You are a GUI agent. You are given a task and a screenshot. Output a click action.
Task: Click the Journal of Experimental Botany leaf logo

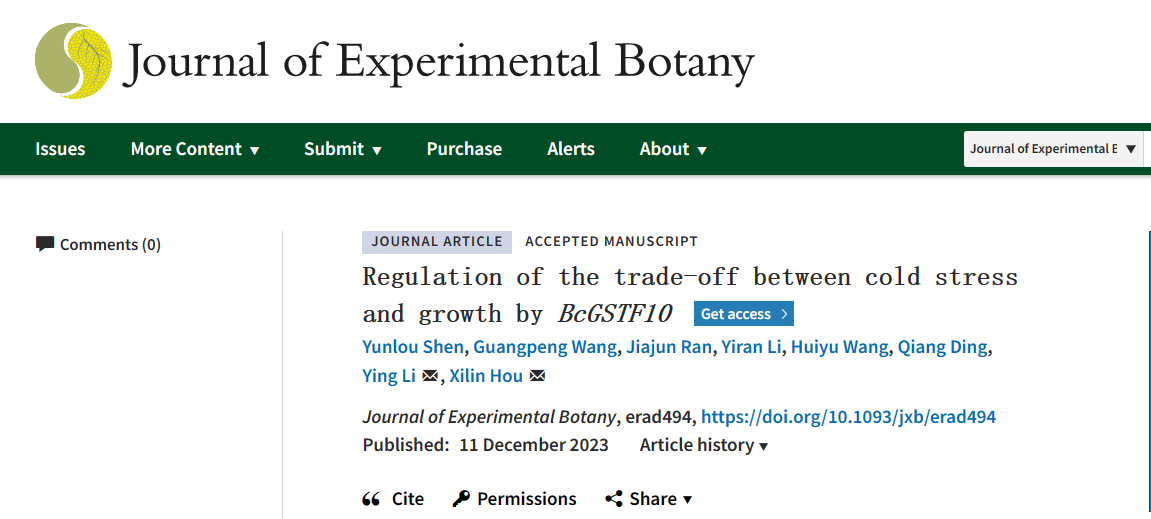73,60
